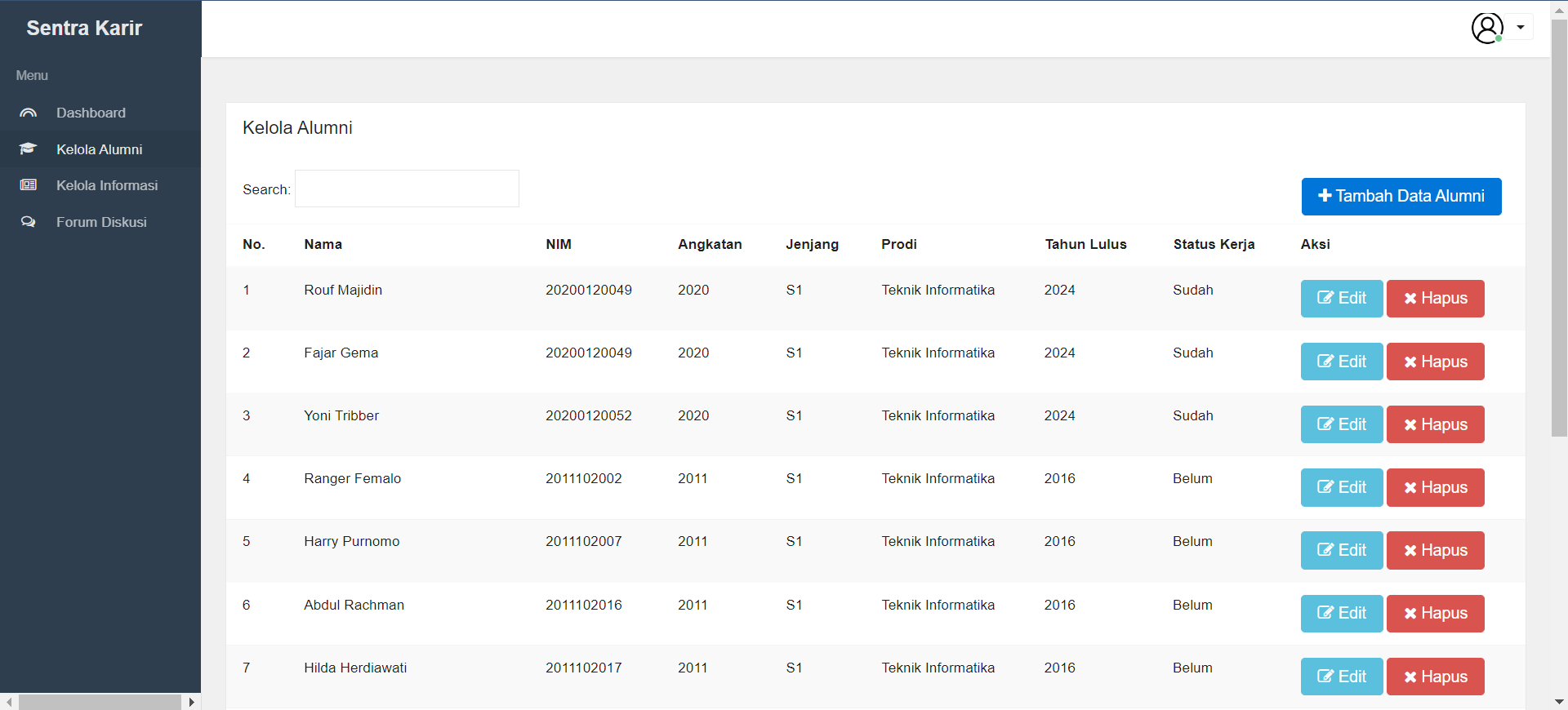
Task: Delete the Fajar Gema row with Hapus
Action: (x=1435, y=362)
